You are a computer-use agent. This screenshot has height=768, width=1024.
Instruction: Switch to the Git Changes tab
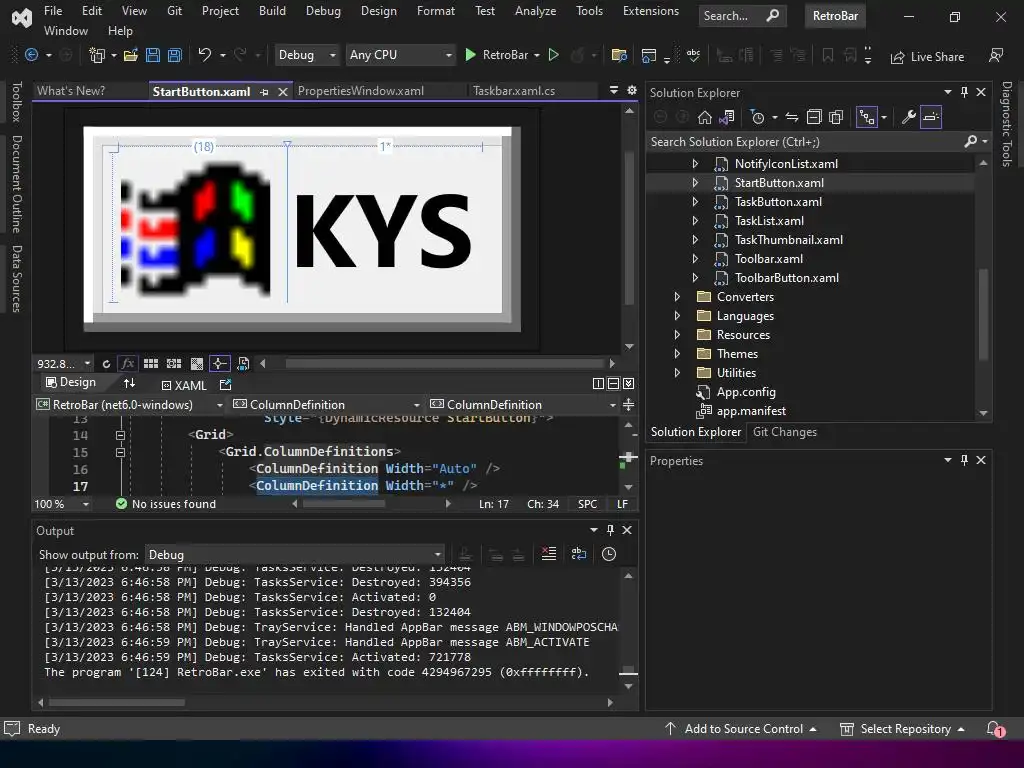[x=784, y=432]
